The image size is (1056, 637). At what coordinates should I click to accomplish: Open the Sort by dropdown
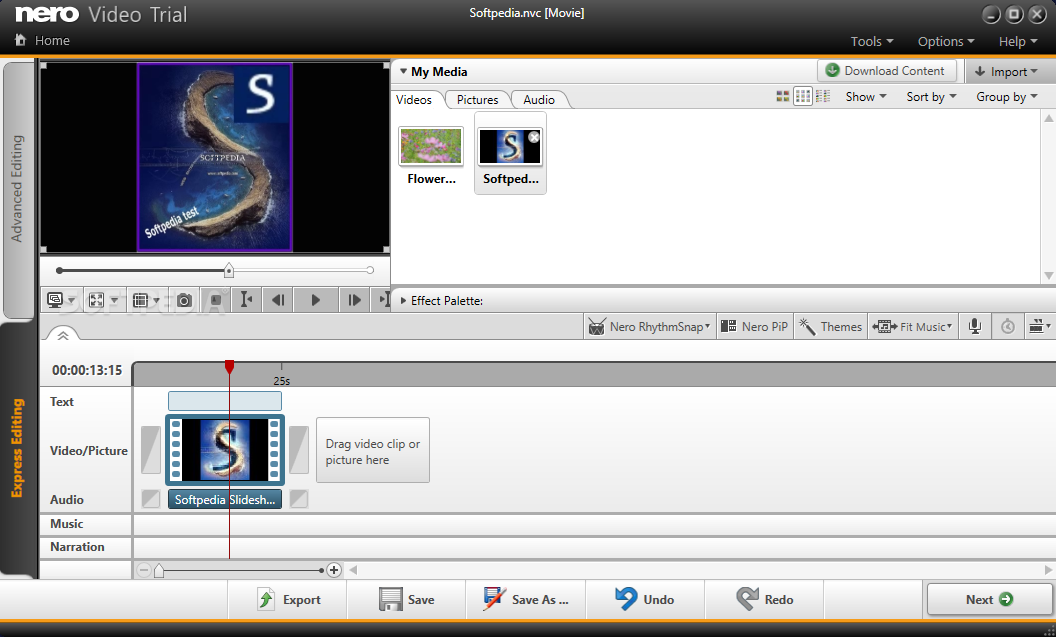click(931, 96)
